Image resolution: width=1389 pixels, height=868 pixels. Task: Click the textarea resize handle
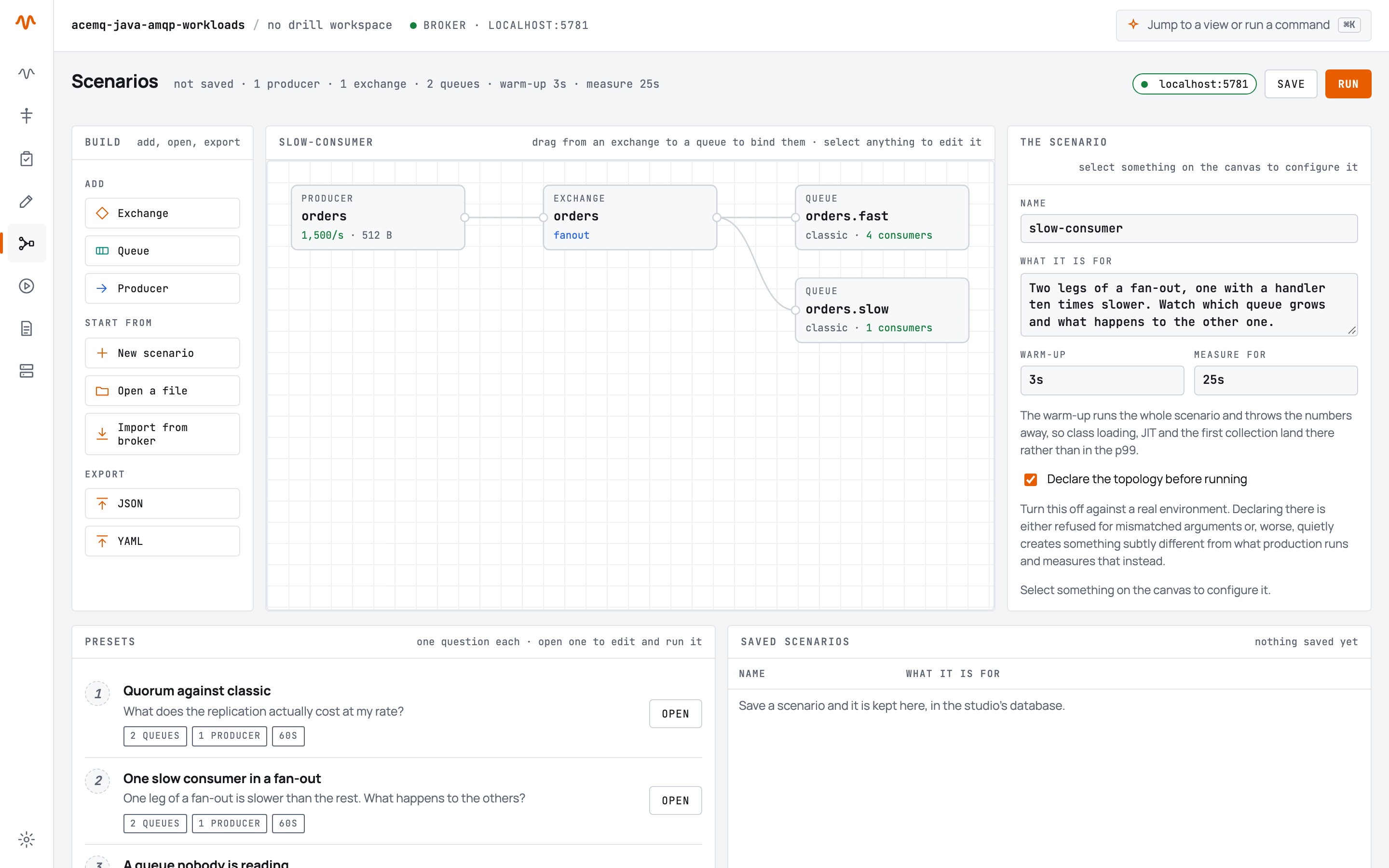[x=1352, y=330]
